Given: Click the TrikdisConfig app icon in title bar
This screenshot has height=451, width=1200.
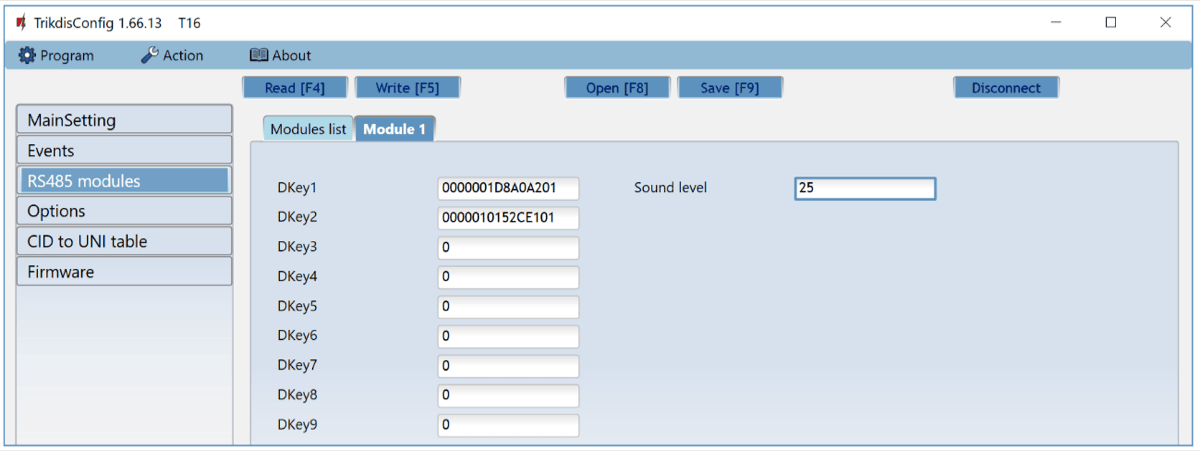Looking at the screenshot, I should coord(20,22).
